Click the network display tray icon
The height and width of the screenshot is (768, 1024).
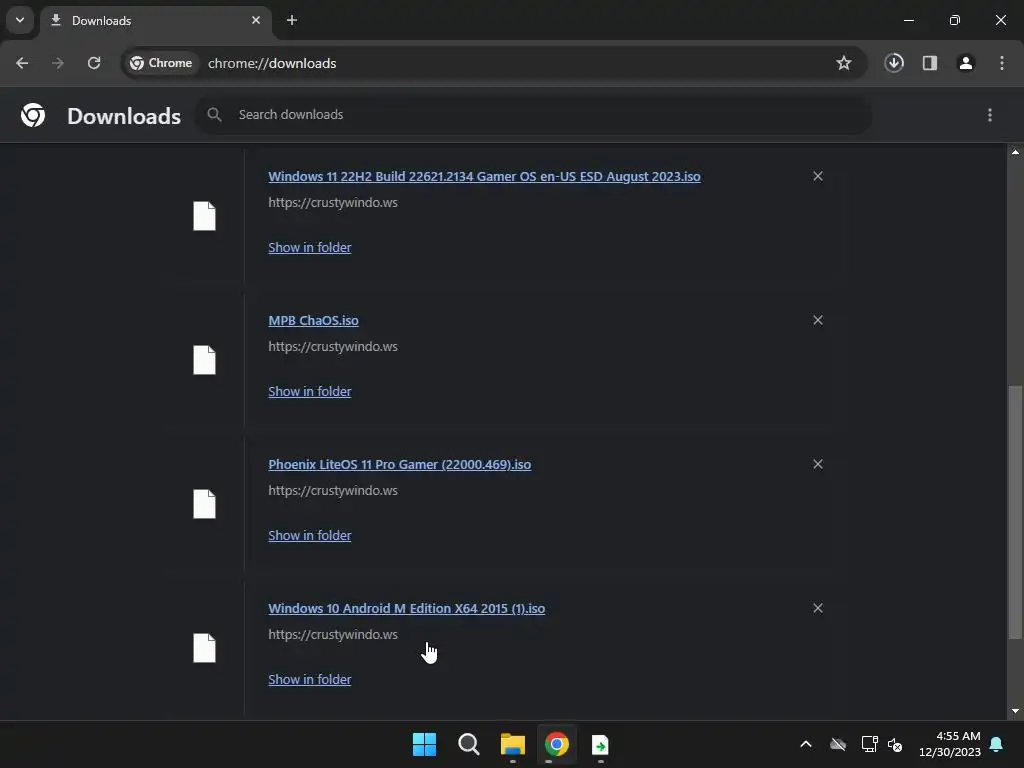pos(869,744)
